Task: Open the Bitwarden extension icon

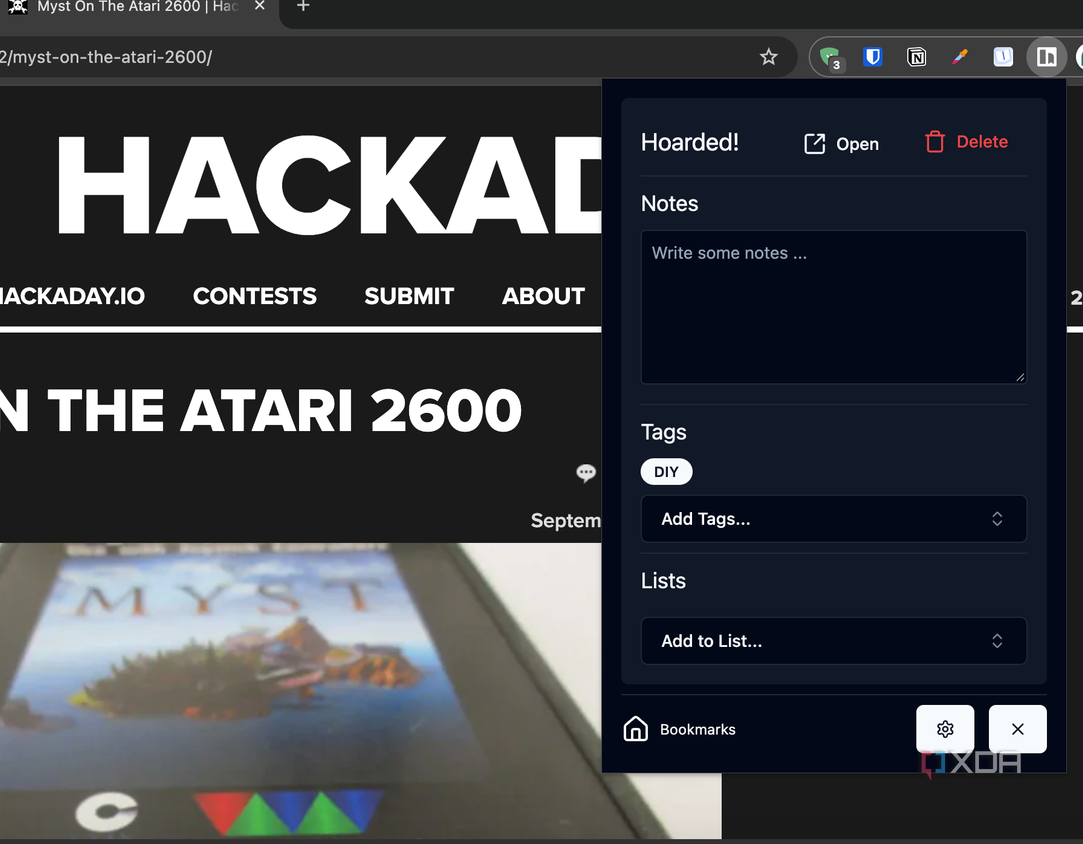Action: [x=873, y=57]
